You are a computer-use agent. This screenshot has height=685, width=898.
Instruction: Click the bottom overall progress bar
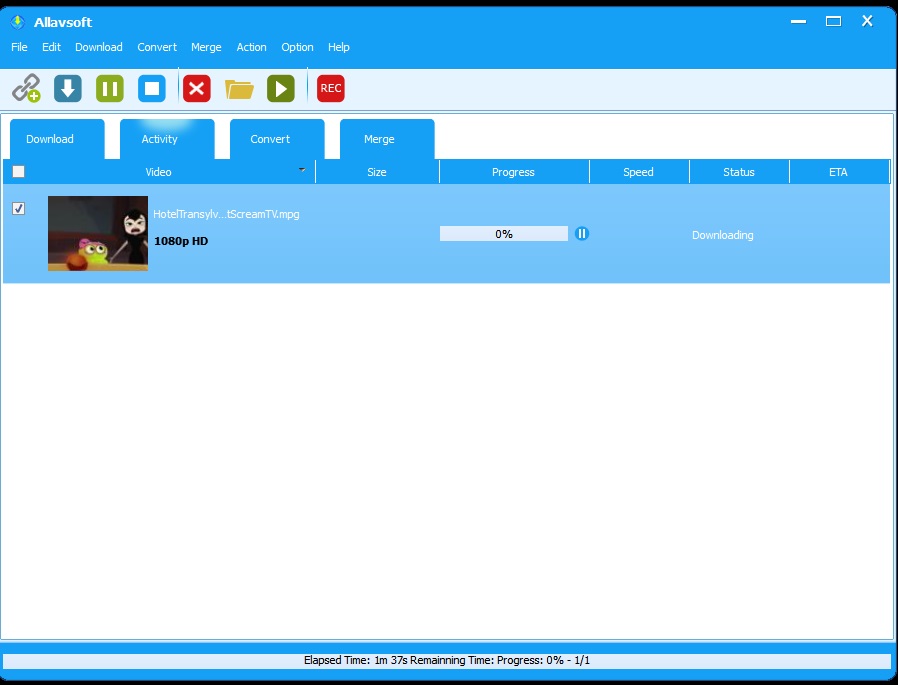pos(447,660)
